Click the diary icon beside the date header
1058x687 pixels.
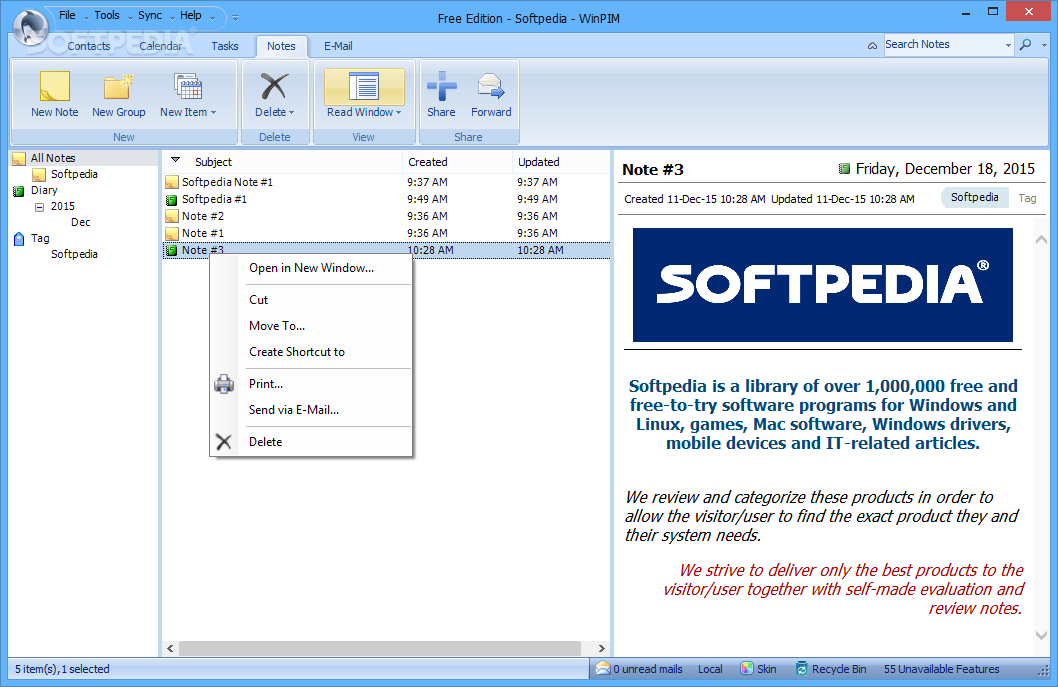pyautogui.click(x=844, y=169)
